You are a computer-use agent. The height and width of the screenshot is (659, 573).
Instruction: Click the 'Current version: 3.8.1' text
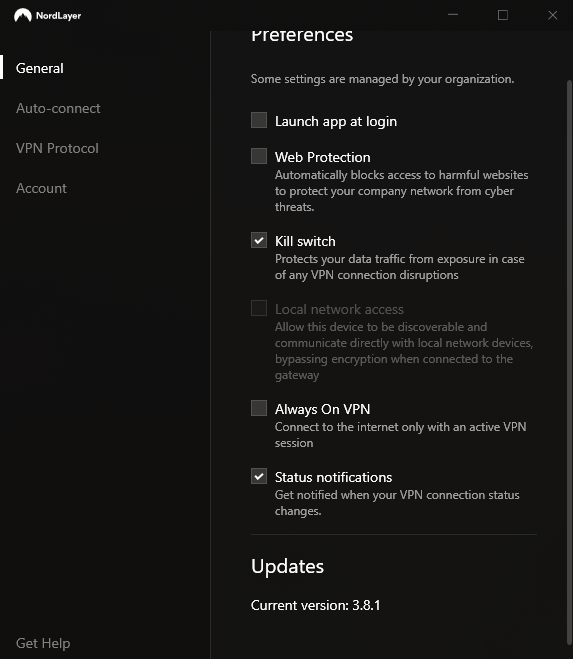tap(315, 605)
